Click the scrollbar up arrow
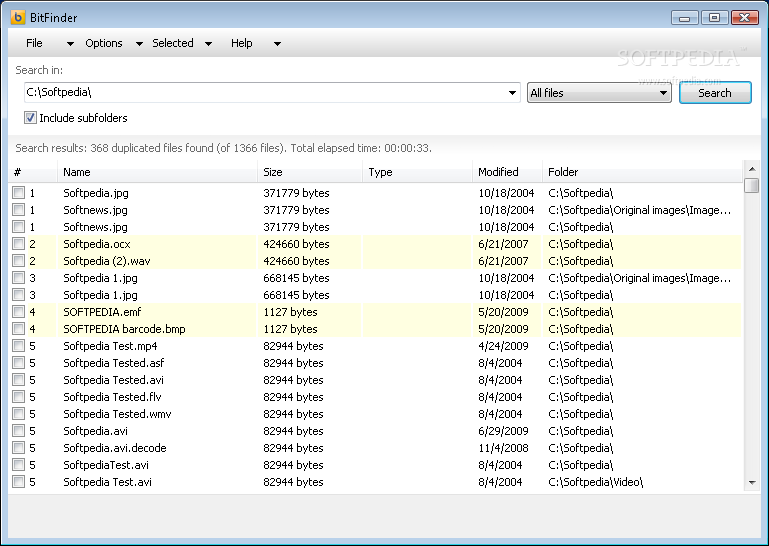 pos(752,169)
